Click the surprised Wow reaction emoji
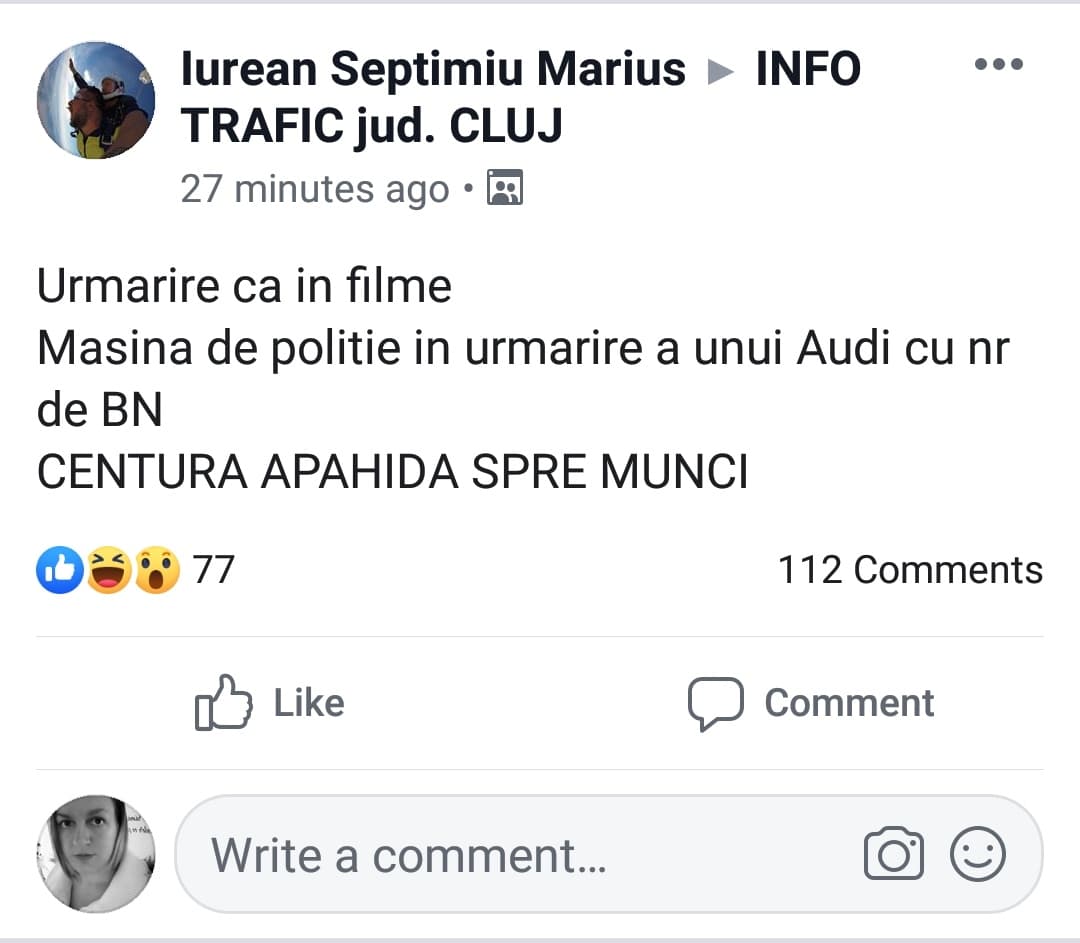The width and height of the screenshot is (1080, 943). (156, 571)
